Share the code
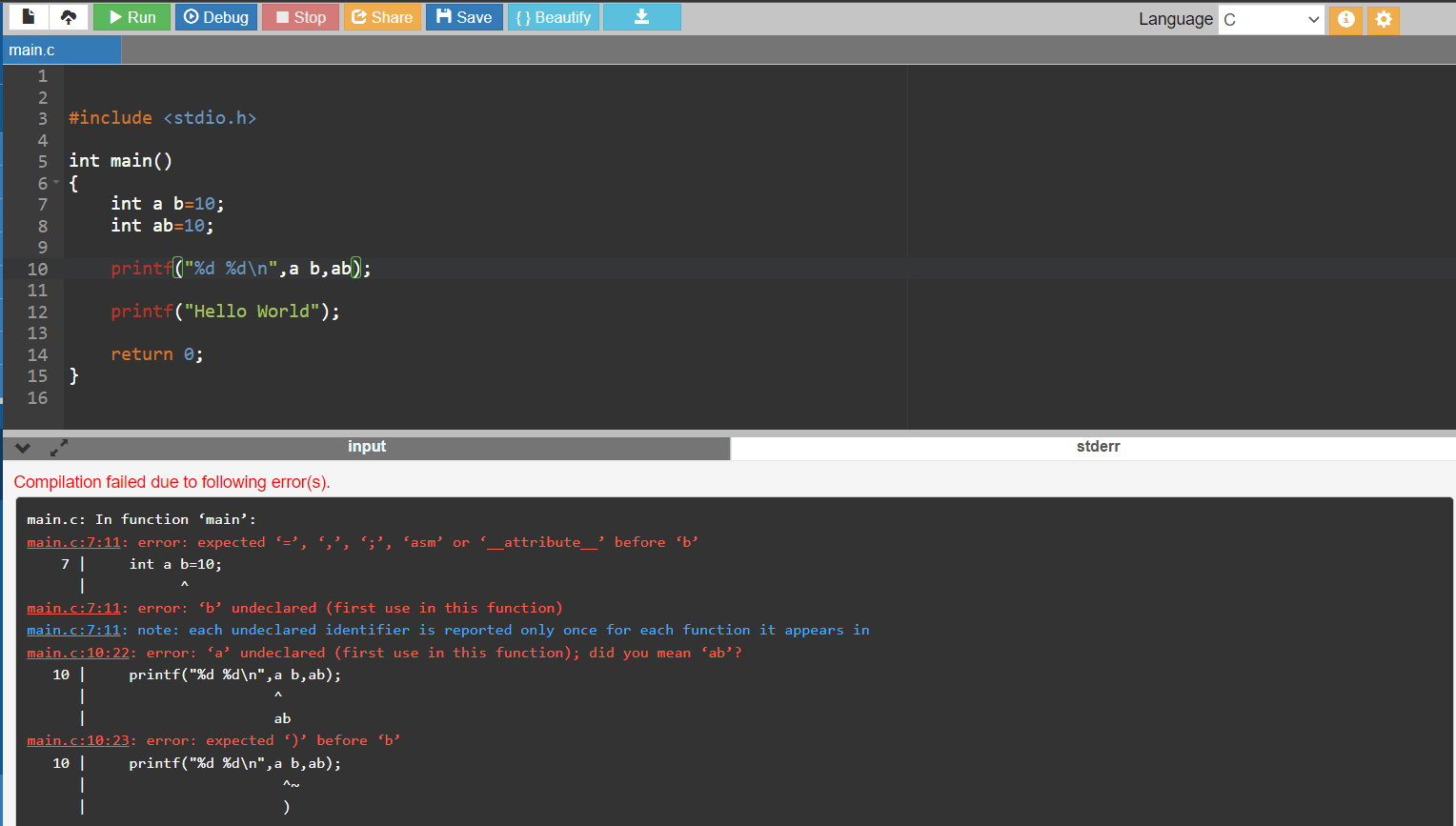 (x=382, y=17)
